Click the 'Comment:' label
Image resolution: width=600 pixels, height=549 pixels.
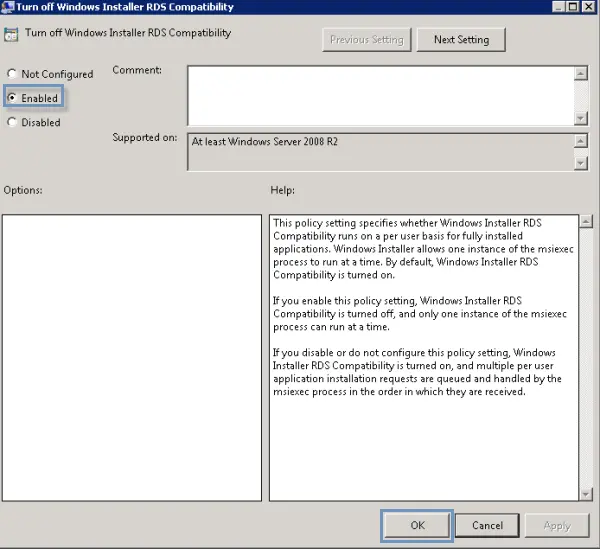tap(137, 70)
